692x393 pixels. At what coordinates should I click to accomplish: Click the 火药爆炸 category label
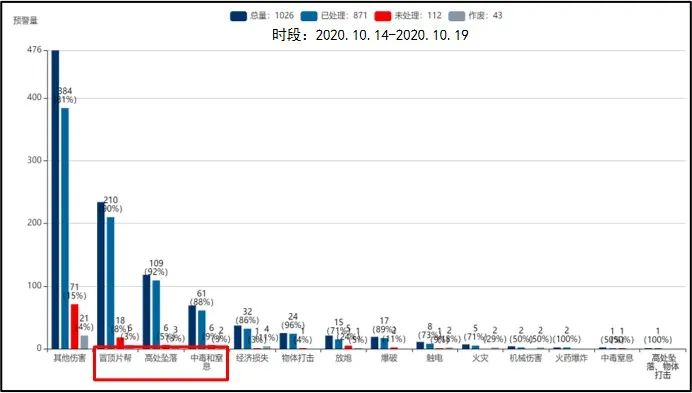tap(572, 358)
